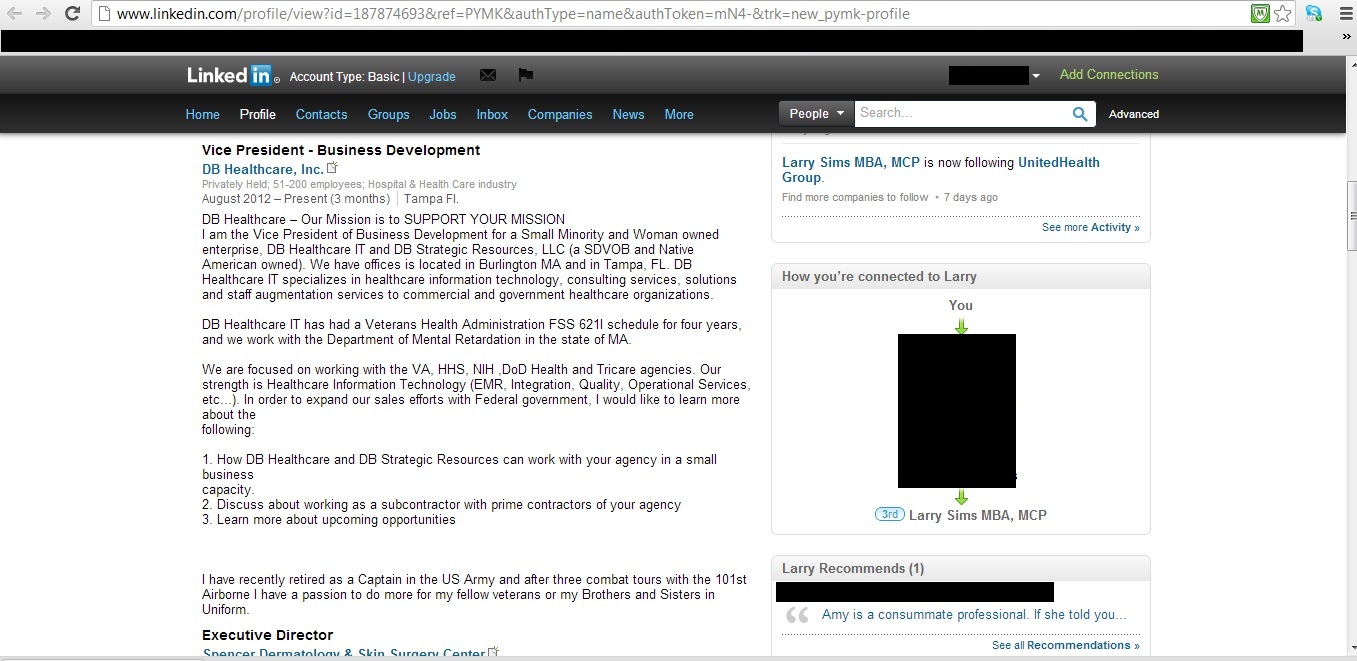This screenshot has width=1357, height=661.
Task: Click See all Recommendations link
Action: click(1065, 645)
